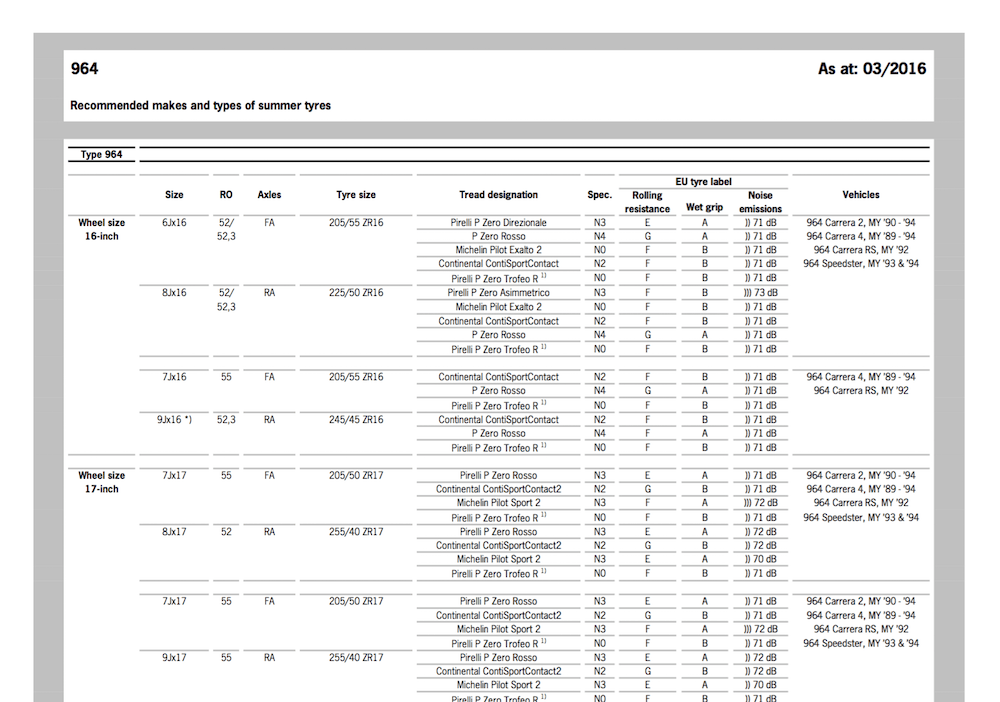Click the "Axles" column header
The width and height of the screenshot is (1000, 702).
tap(269, 194)
